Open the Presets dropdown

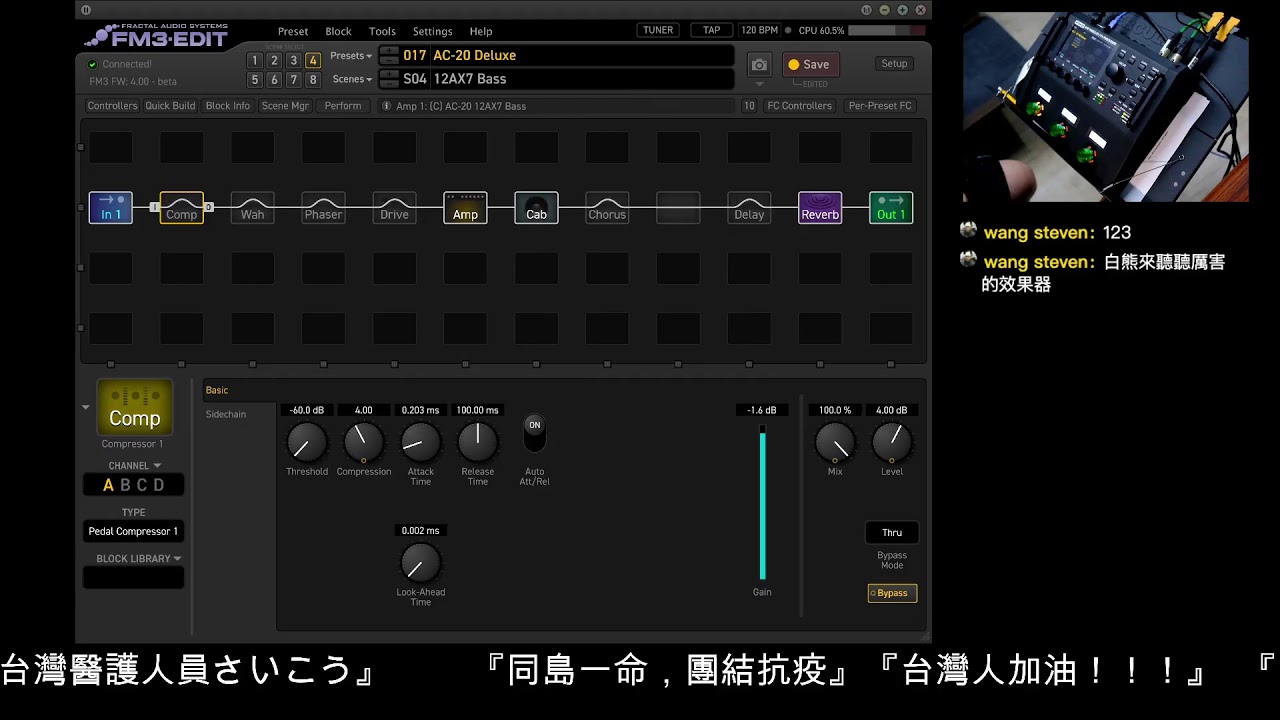[351, 56]
